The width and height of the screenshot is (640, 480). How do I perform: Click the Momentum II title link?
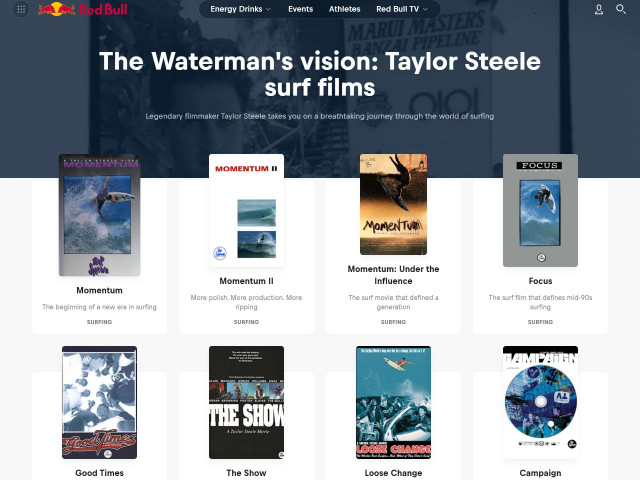click(247, 281)
